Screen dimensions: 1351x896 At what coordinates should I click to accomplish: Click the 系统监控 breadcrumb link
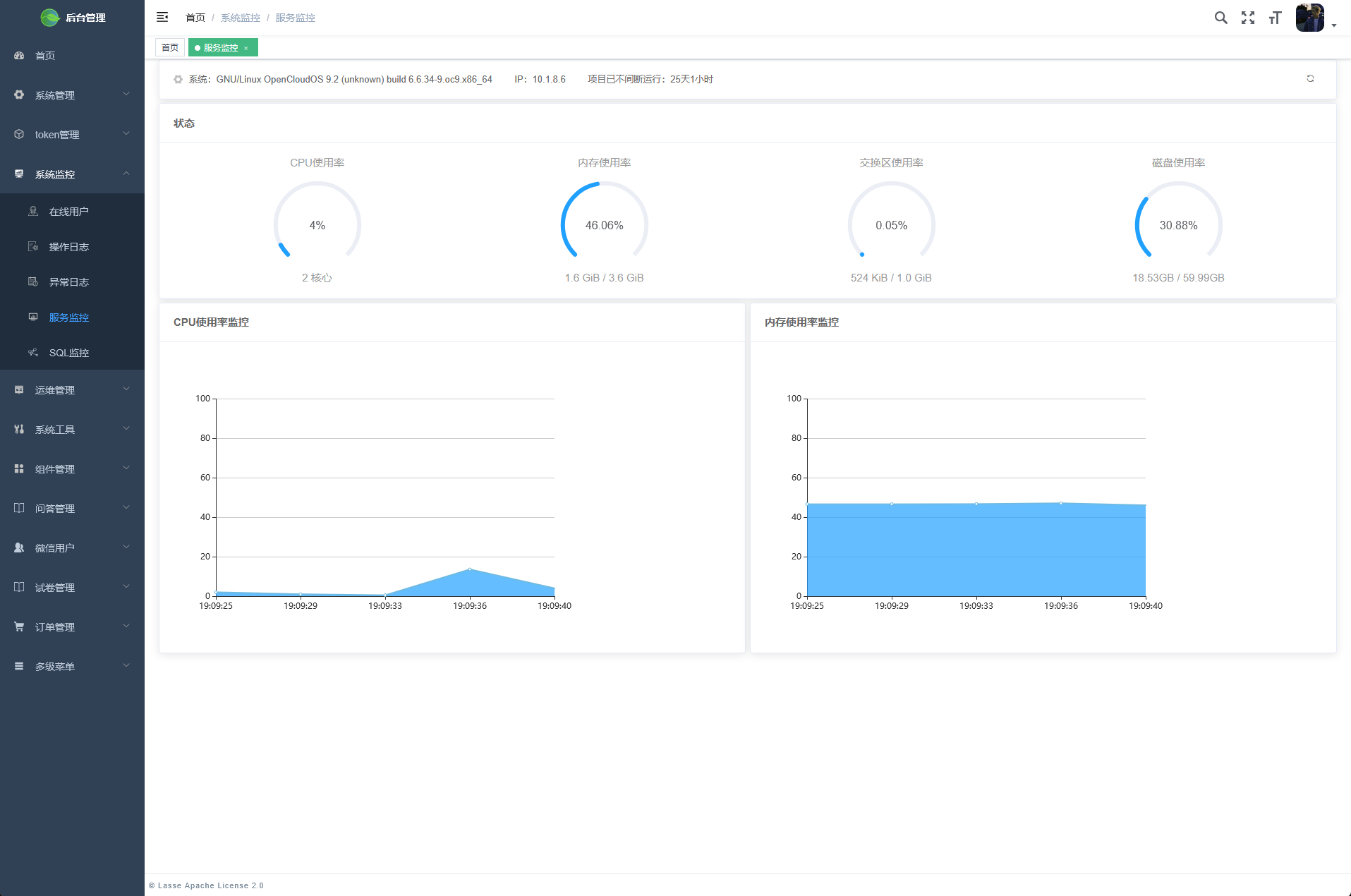241,18
